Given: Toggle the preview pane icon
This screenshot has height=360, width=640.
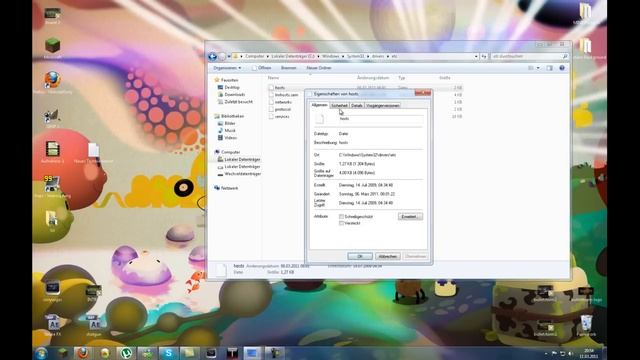Looking at the screenshot, I should [x=549, y=68].
